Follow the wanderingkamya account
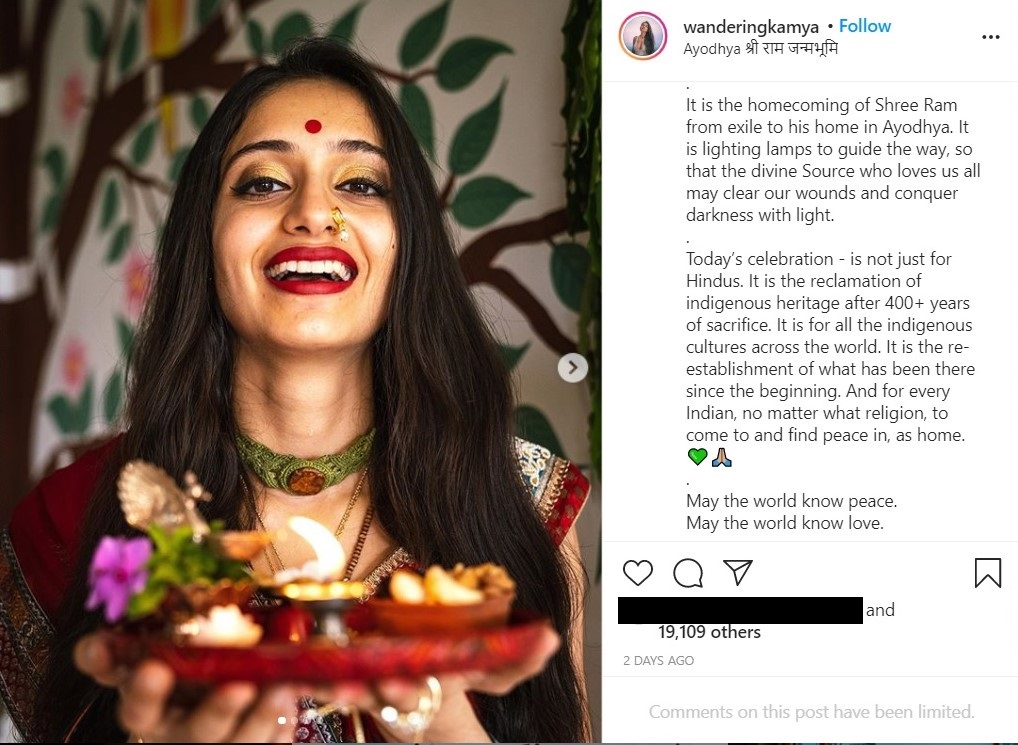The image size is (1018, 745). pyautogui.click(x=865, y=26)
